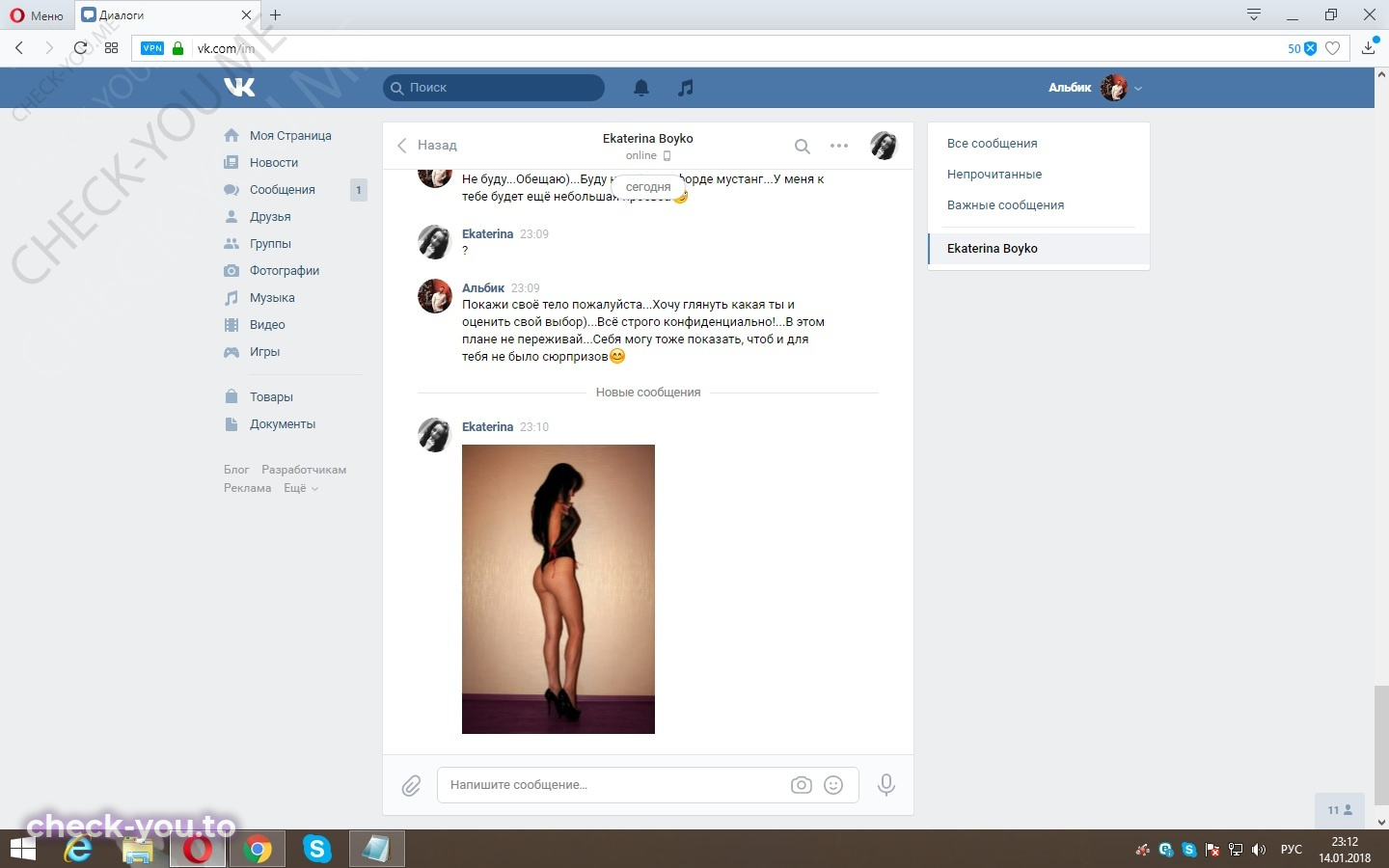Switch to Google Chrome on taskbar
The height and width of the screenshot is (868, 1389).
[258, 850]
